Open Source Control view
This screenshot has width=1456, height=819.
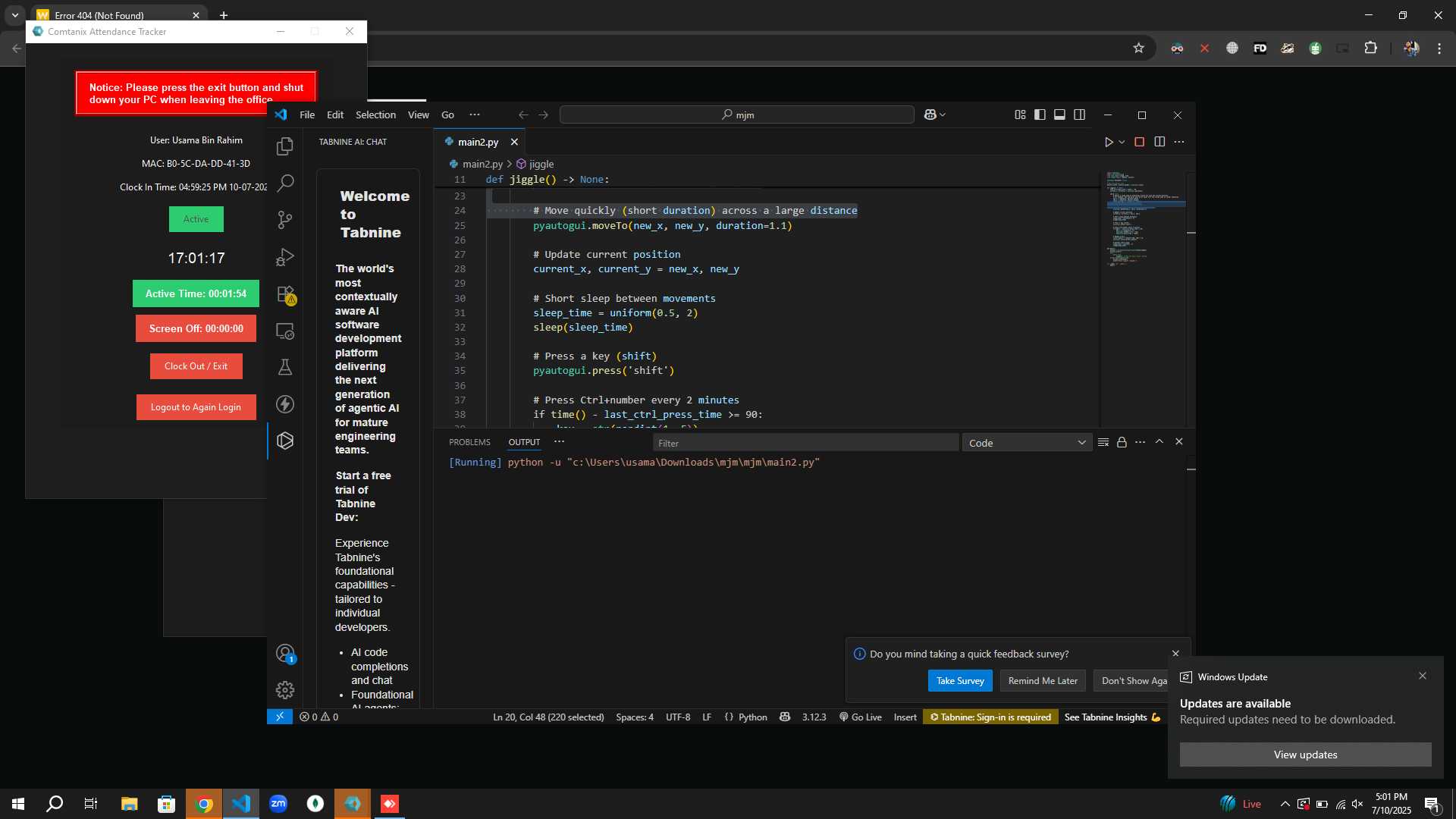click(285, 220)
